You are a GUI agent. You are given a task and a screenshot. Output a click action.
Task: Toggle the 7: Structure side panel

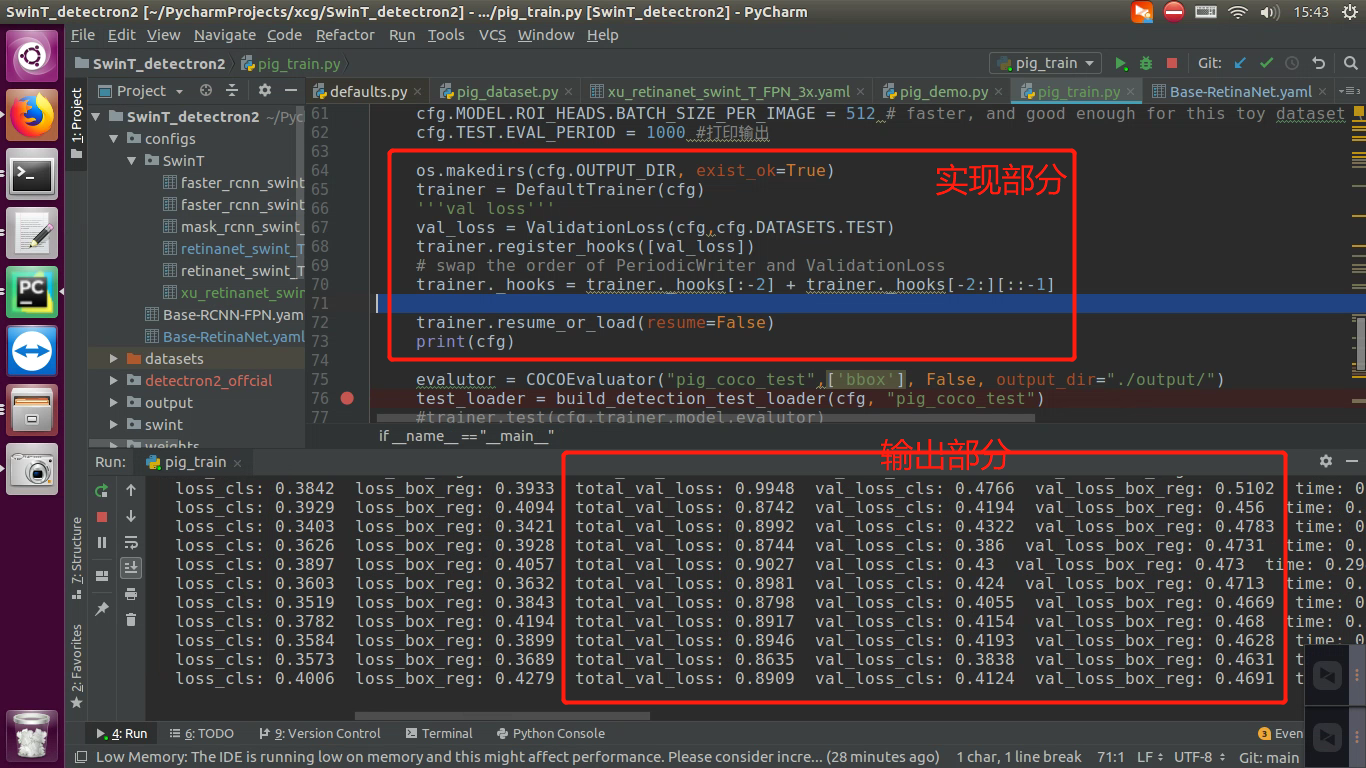click(x=77, y=558)
